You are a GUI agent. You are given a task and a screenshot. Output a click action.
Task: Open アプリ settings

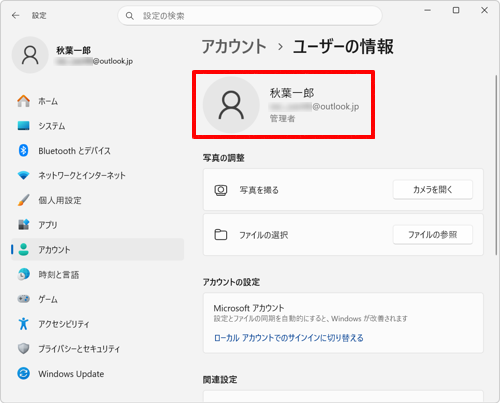point(97,225)
